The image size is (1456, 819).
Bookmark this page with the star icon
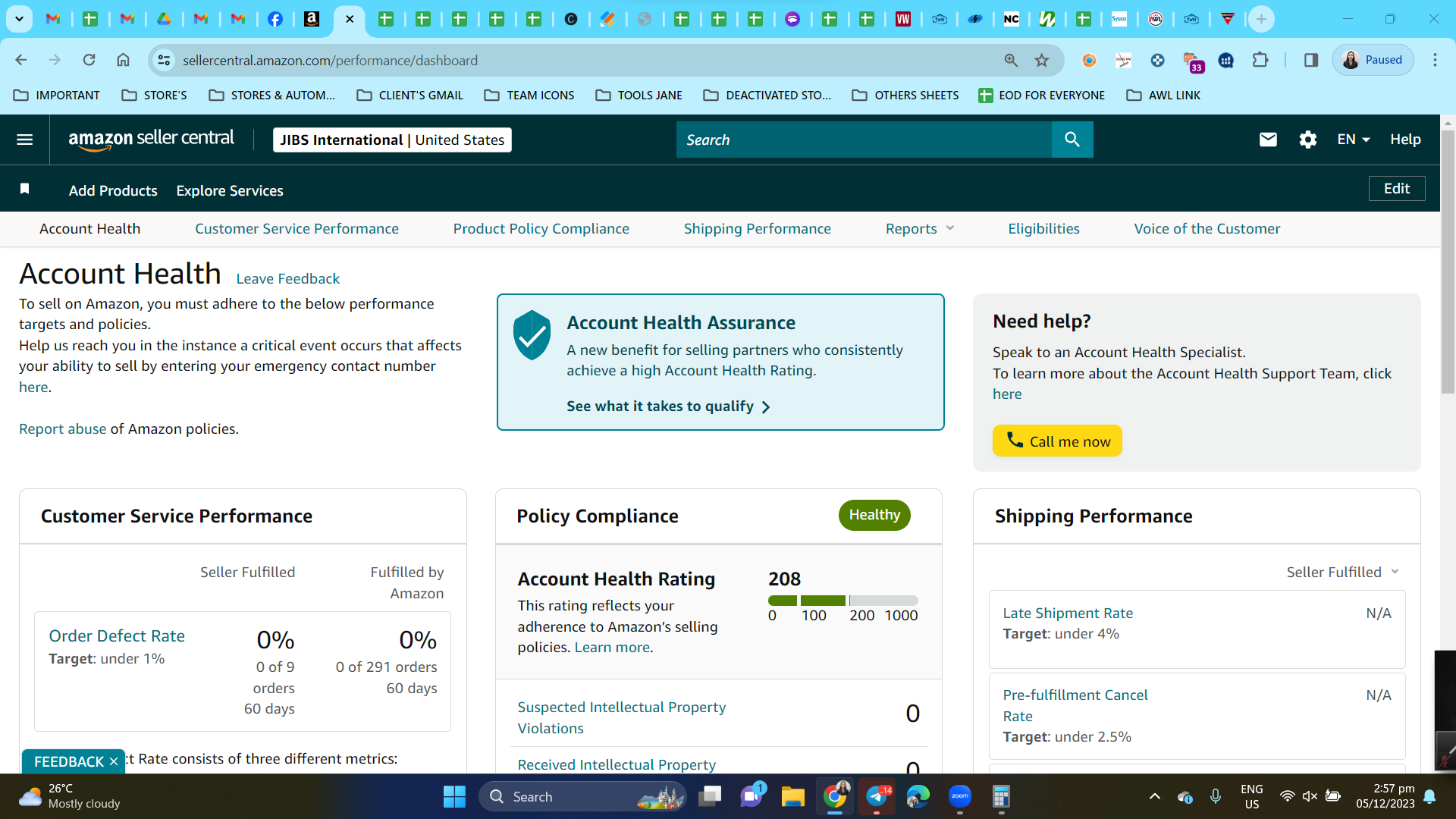coord(1042,60)
